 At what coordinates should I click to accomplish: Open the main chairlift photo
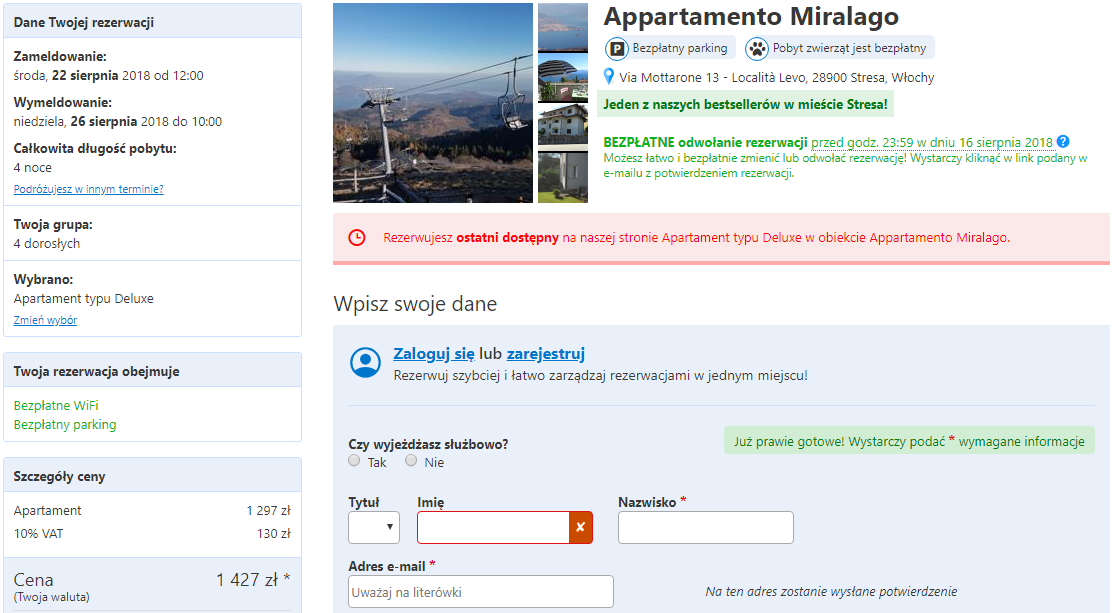[x=433, y=103]
